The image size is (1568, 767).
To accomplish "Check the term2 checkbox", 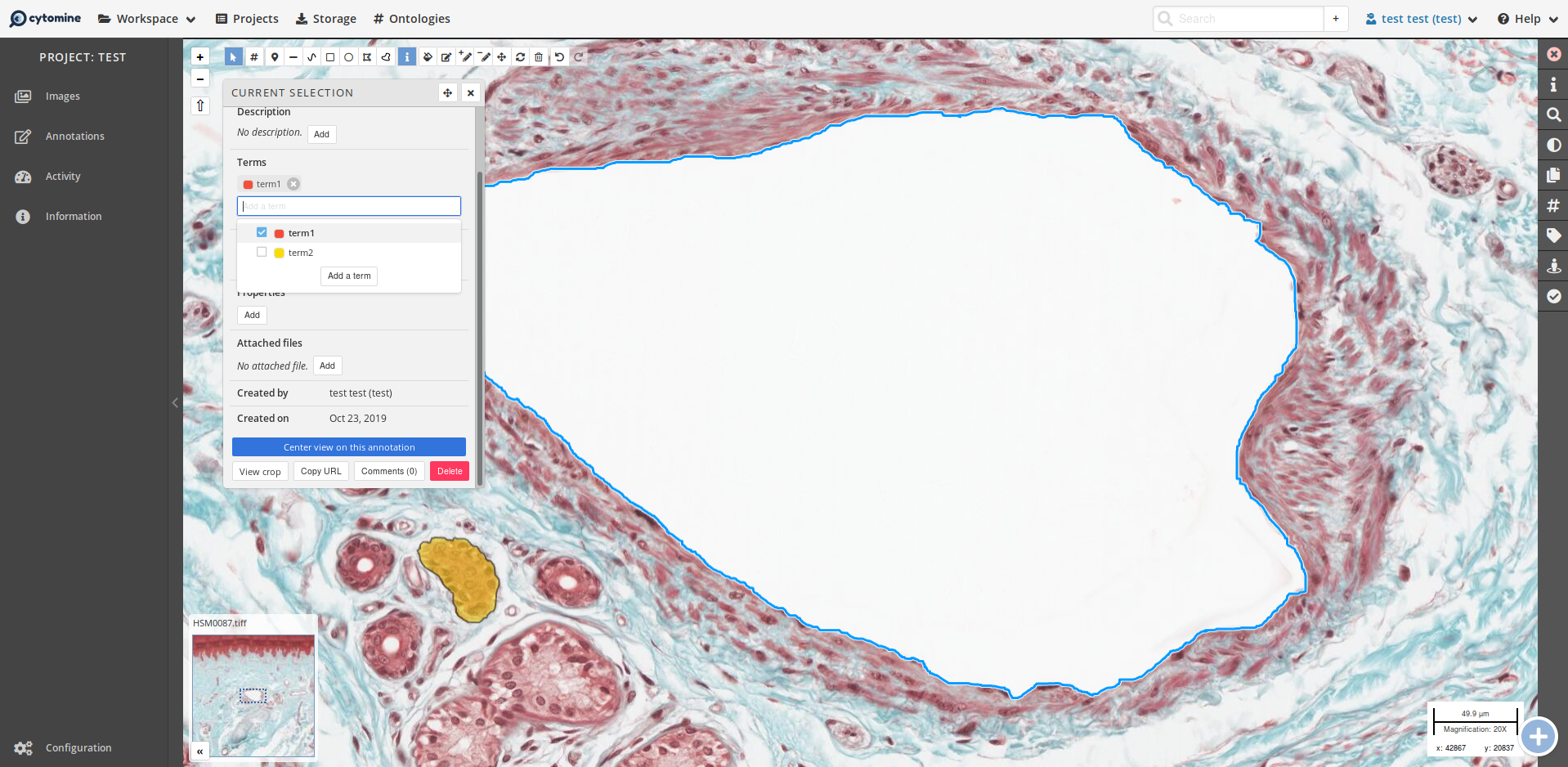I will [x=262, y=253].
